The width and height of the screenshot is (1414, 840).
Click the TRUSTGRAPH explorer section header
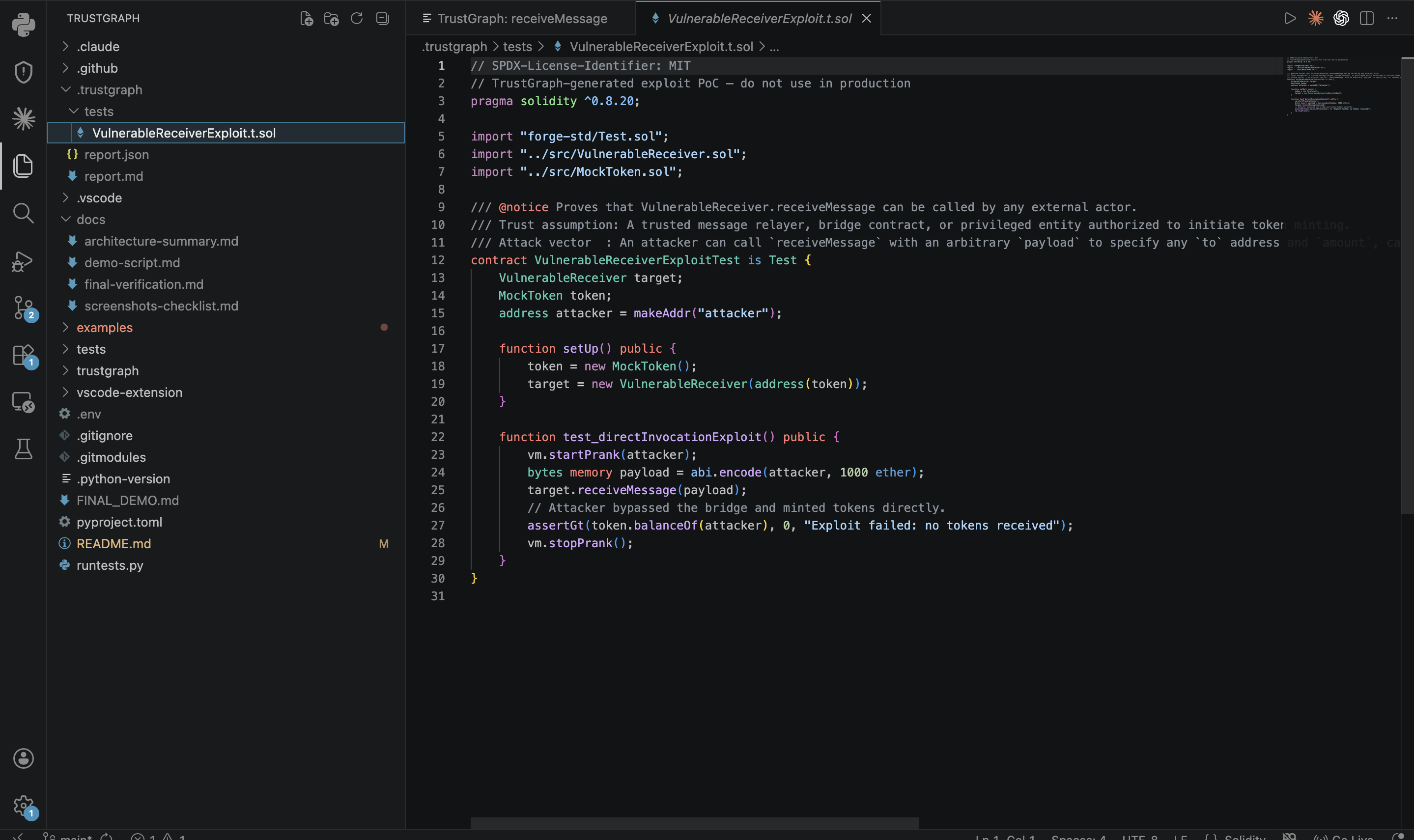pyautogui.click(x=103, y=19)
